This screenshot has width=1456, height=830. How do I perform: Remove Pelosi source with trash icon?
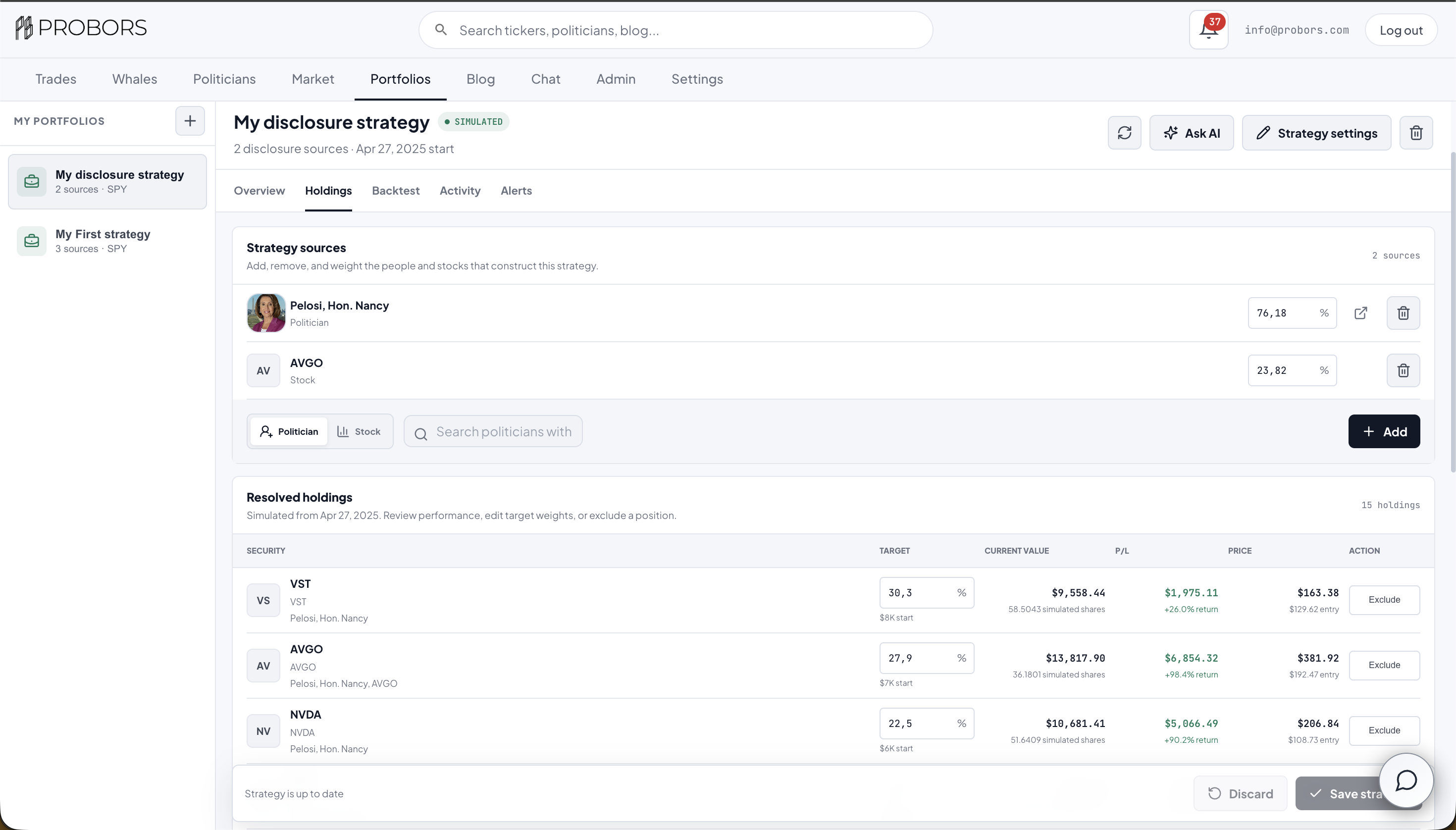tap(1403, 313)
